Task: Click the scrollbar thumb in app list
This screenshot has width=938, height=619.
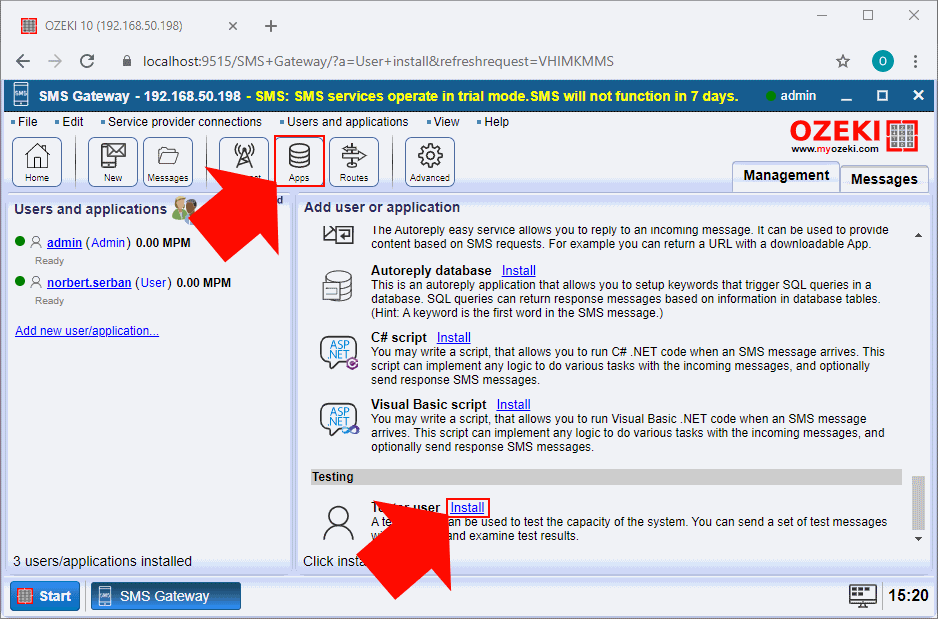Action: pyautogui.click(x=918, y=502)
